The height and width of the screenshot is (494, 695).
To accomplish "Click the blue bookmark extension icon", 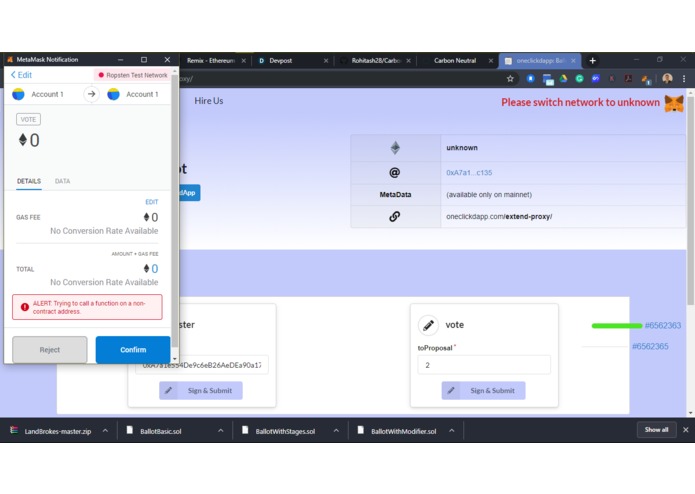I will [530, 79].
